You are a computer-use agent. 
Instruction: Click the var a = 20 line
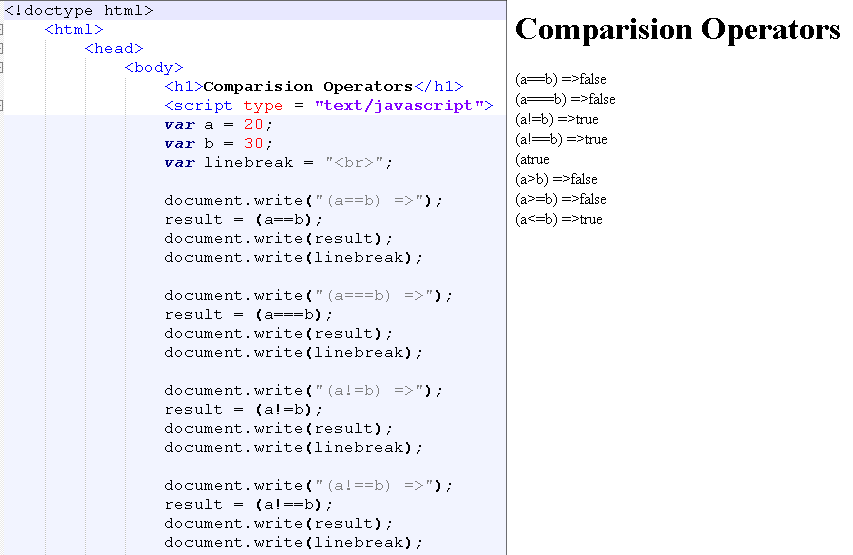[x=218, y=124]
